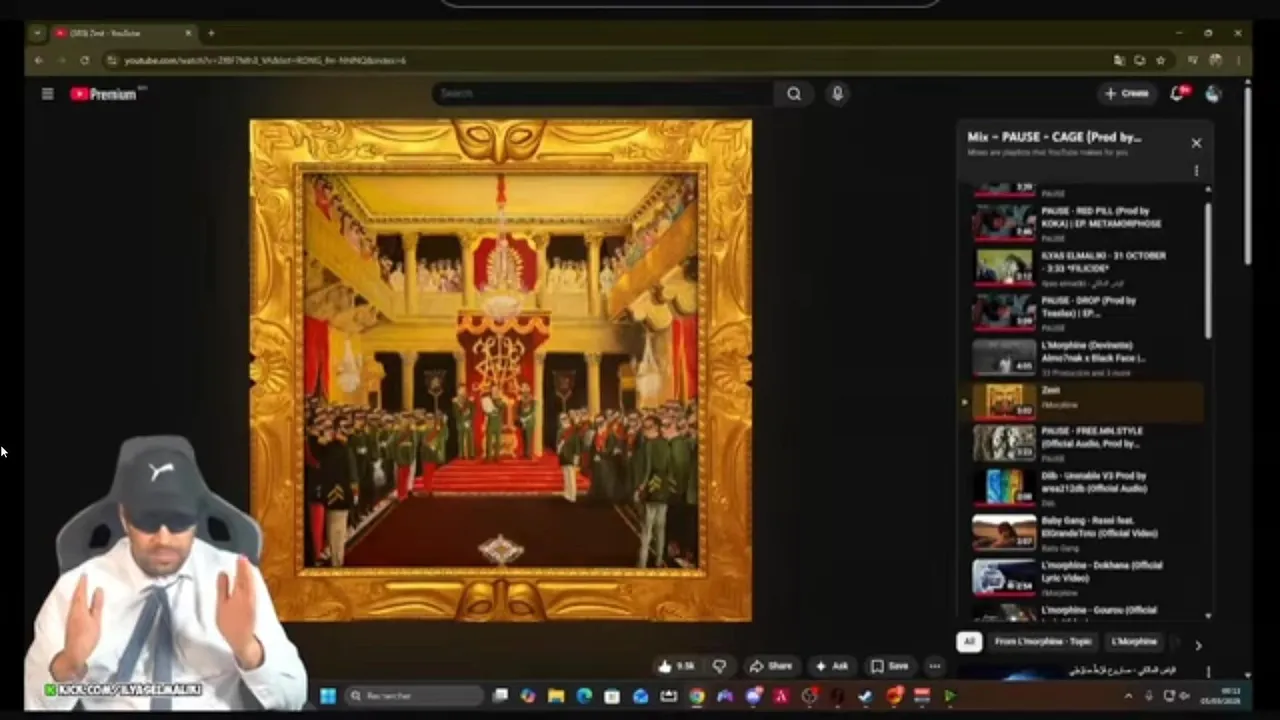Image resolution: width=1280 pixels, height=720 pixels.
Task: Click the YouTube search magnifier button
Action: [794, 94]
